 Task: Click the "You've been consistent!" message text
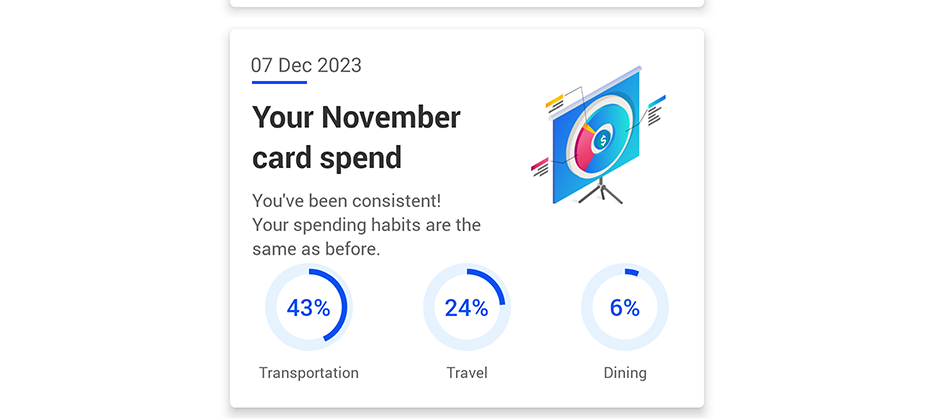pos(346,201)
